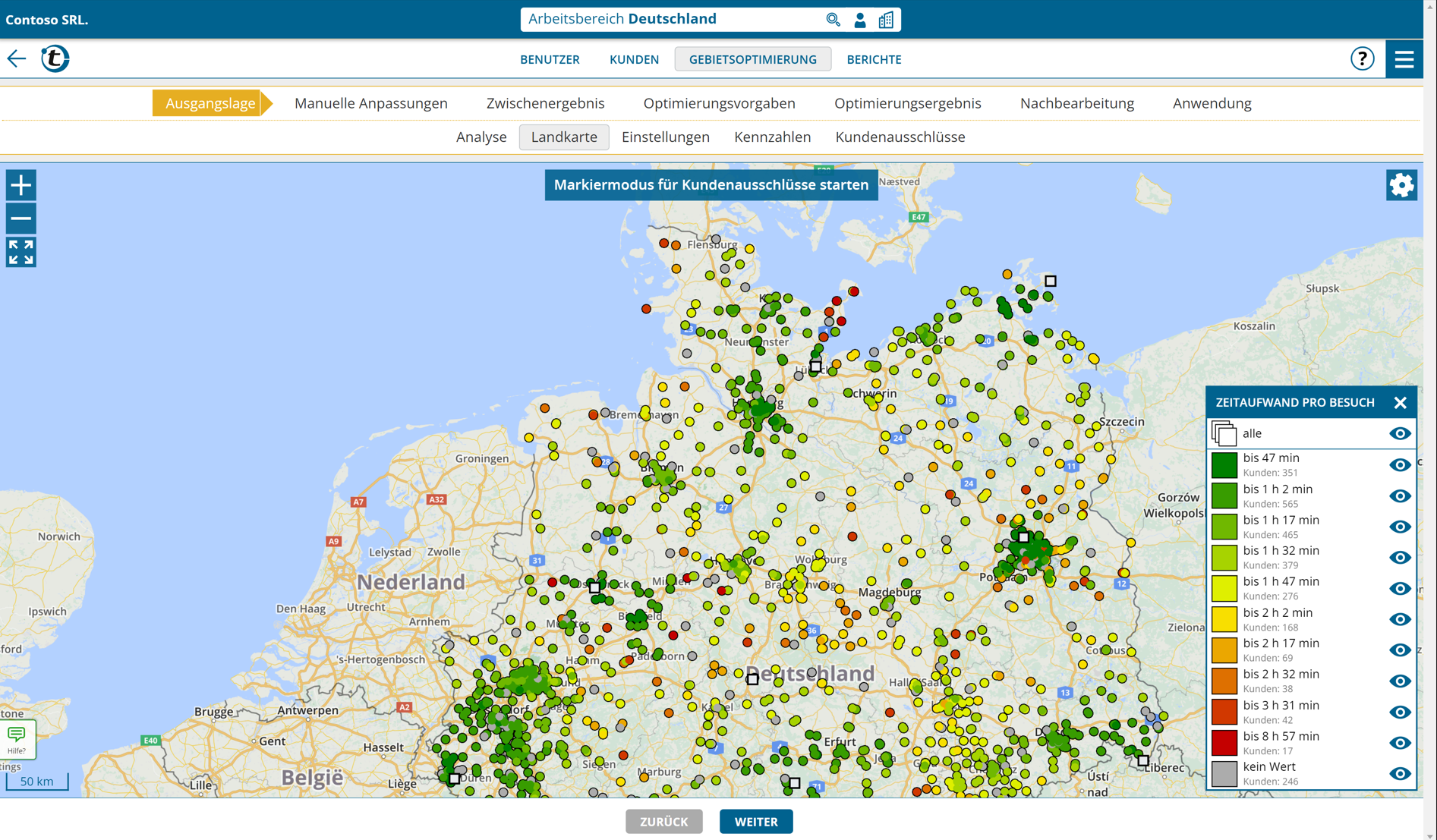Click the Contoso SRL. company name
This screenshot has height=840, width=1437.
[x=47, y=20]
